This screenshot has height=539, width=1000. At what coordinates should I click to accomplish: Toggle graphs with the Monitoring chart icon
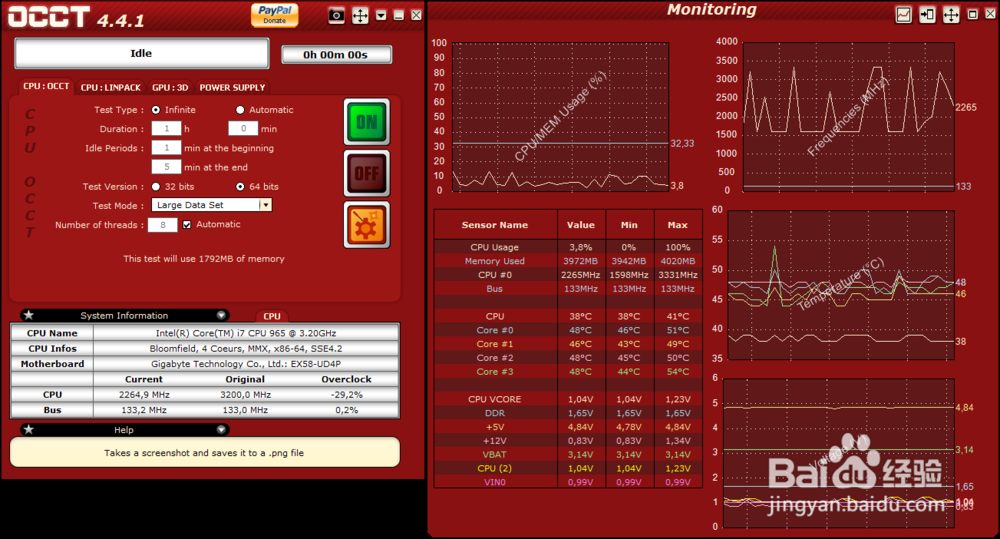pos(904,15)
